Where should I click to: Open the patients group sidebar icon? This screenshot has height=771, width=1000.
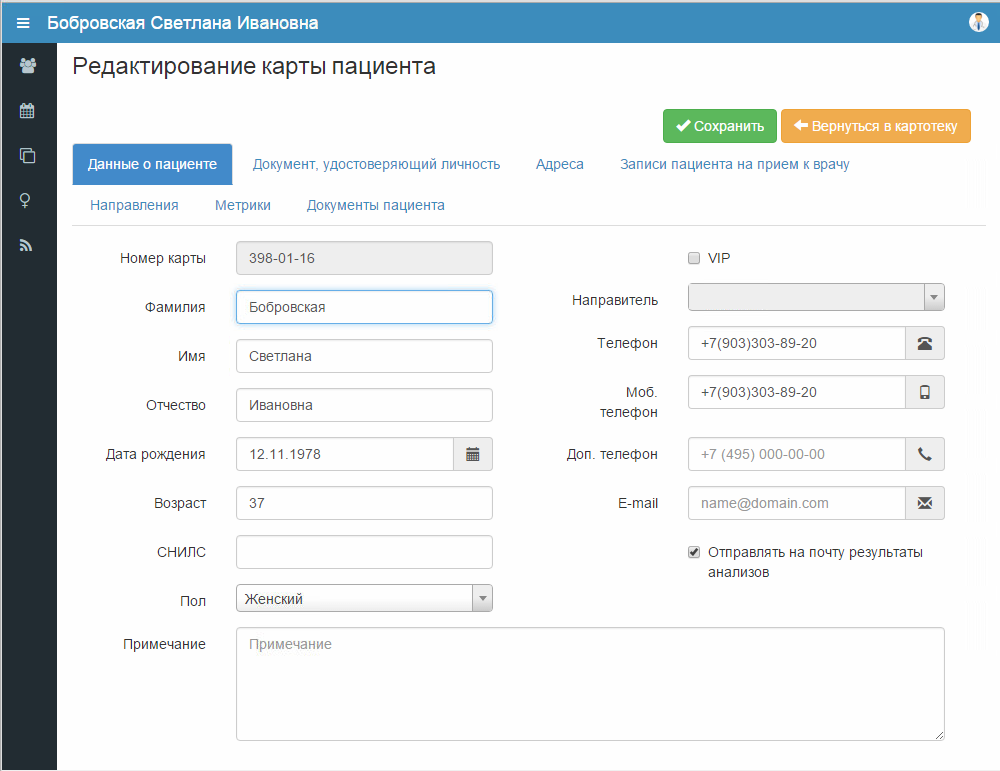point(28,66)
